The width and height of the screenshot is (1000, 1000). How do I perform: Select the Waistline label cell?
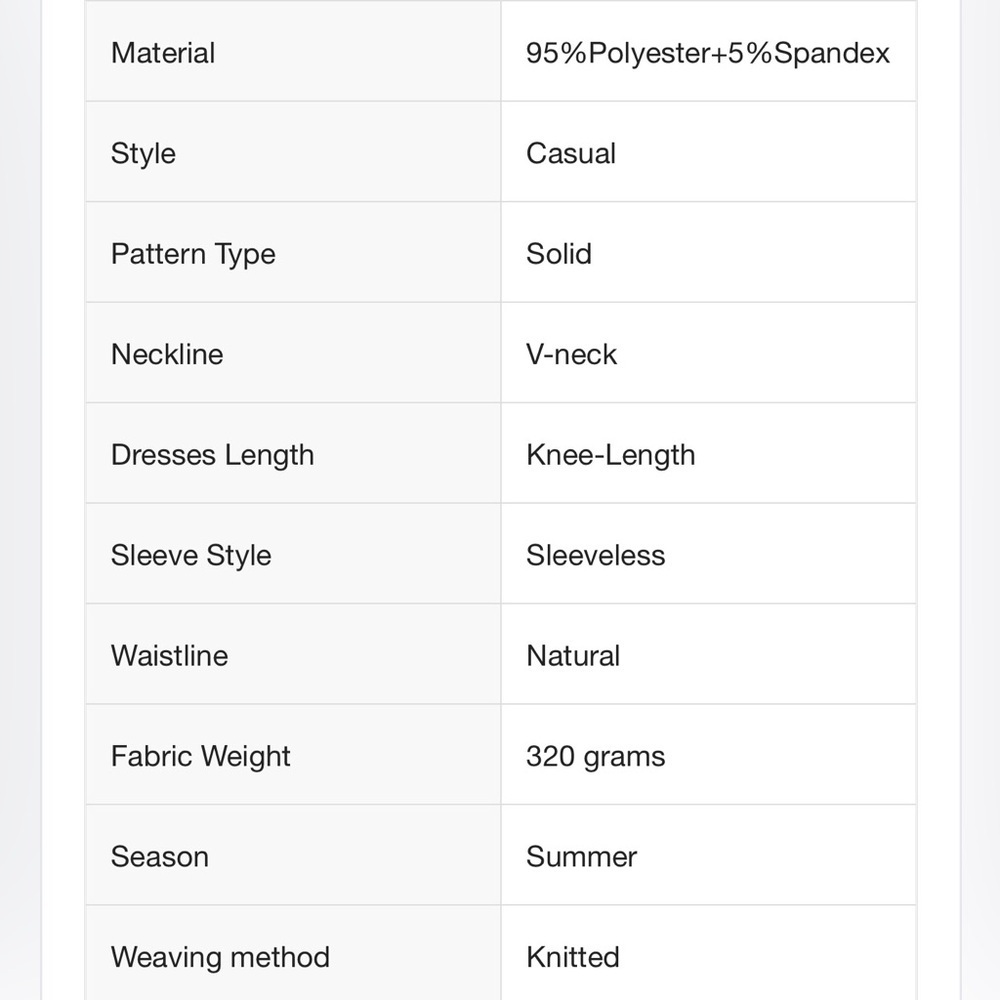(x=293, y=654)
